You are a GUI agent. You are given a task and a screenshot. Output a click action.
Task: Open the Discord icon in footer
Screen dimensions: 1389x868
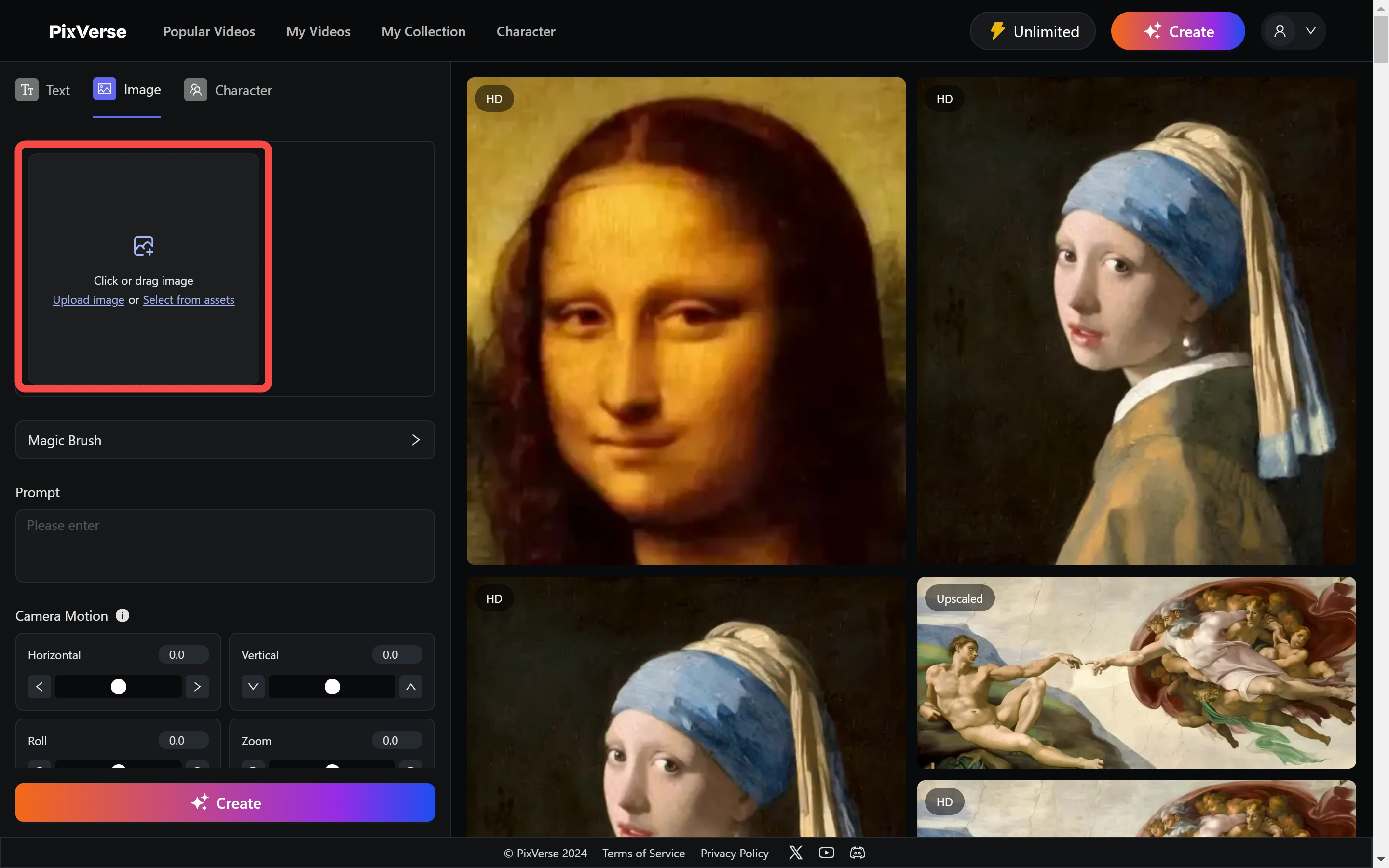pyautogui.click(x=857, y=853)
